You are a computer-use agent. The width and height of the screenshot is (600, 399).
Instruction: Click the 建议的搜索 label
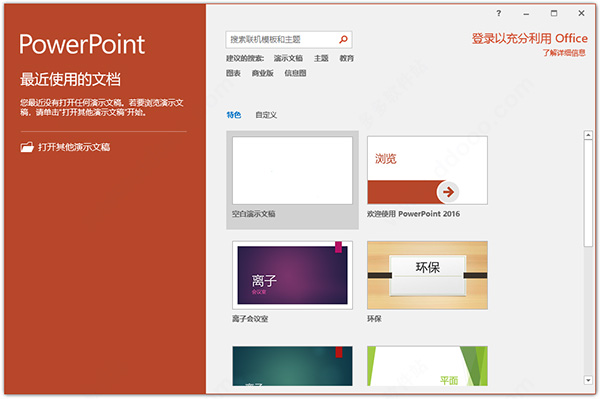tap(245, 58)
